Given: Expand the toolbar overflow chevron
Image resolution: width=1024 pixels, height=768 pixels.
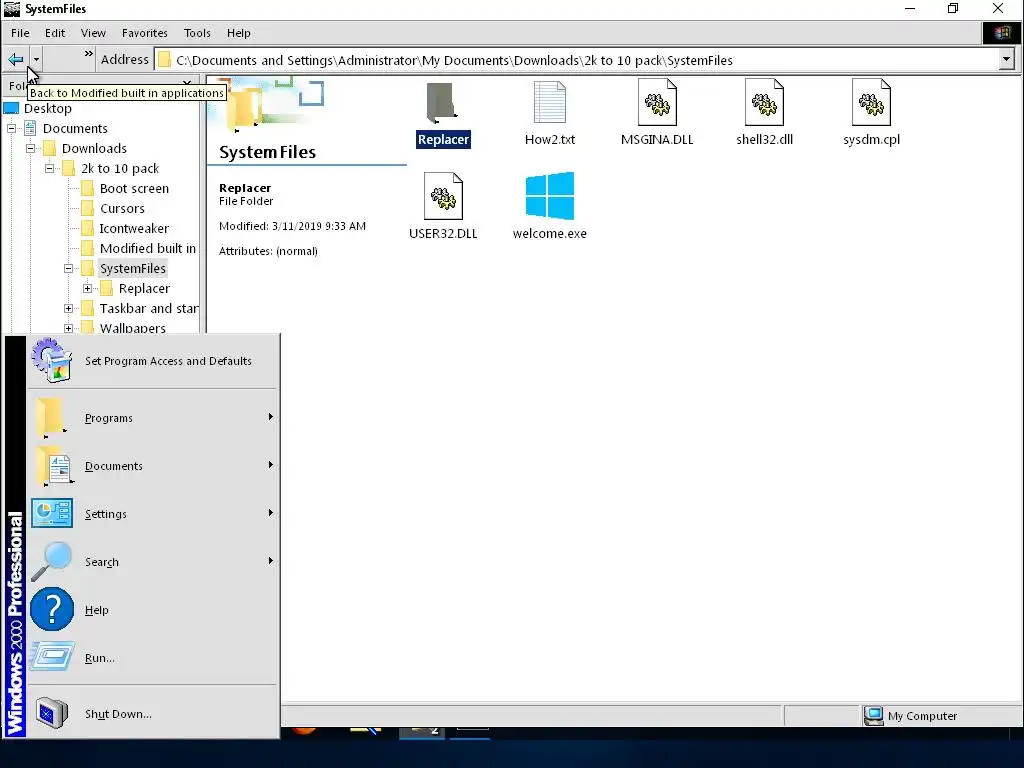Looking at the screenshot, I should 88,54.
